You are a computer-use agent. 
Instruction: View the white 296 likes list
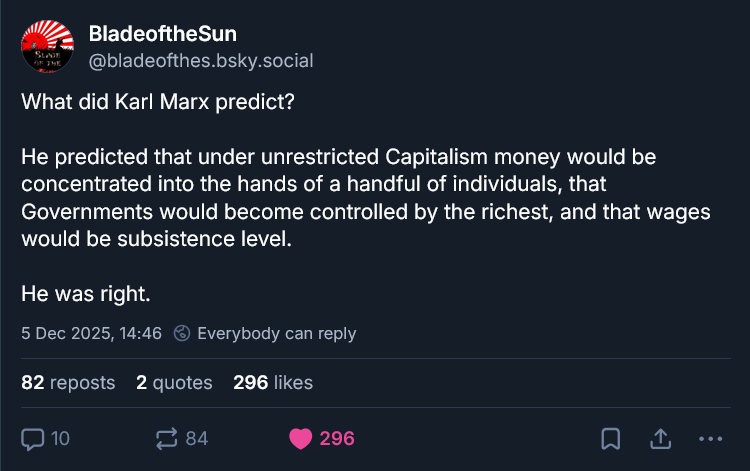(x=272, y=382)
